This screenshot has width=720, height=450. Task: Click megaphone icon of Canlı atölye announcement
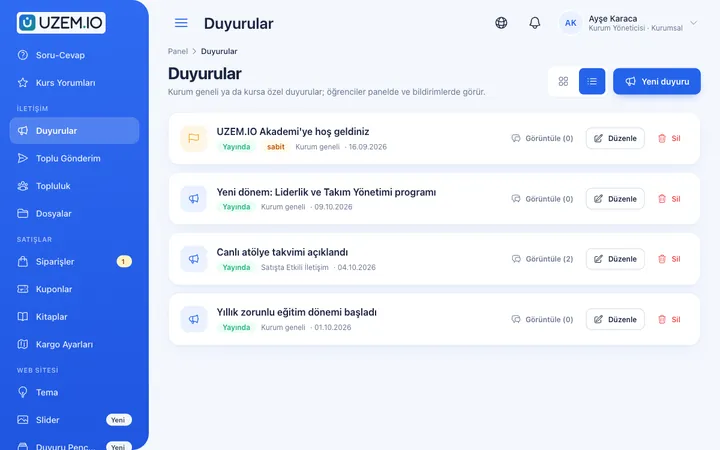(194, 259)
